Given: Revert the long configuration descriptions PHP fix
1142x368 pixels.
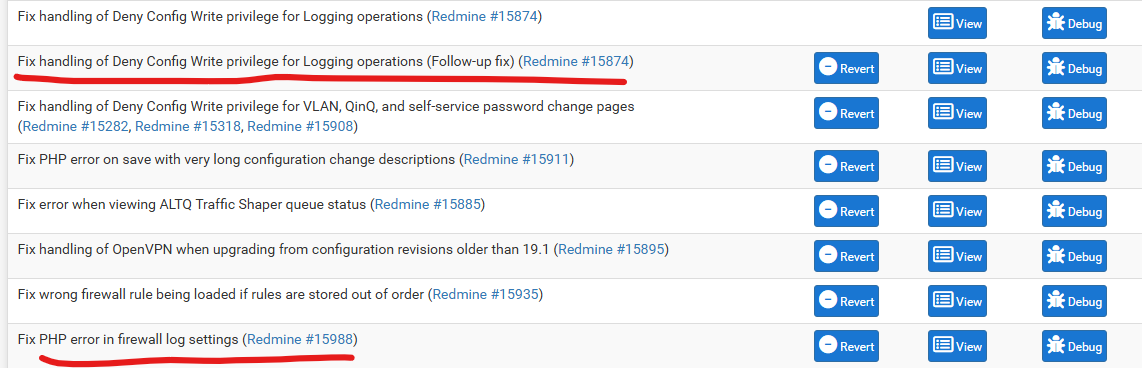Looking at the screenshot, I should (x=846, y=166).
